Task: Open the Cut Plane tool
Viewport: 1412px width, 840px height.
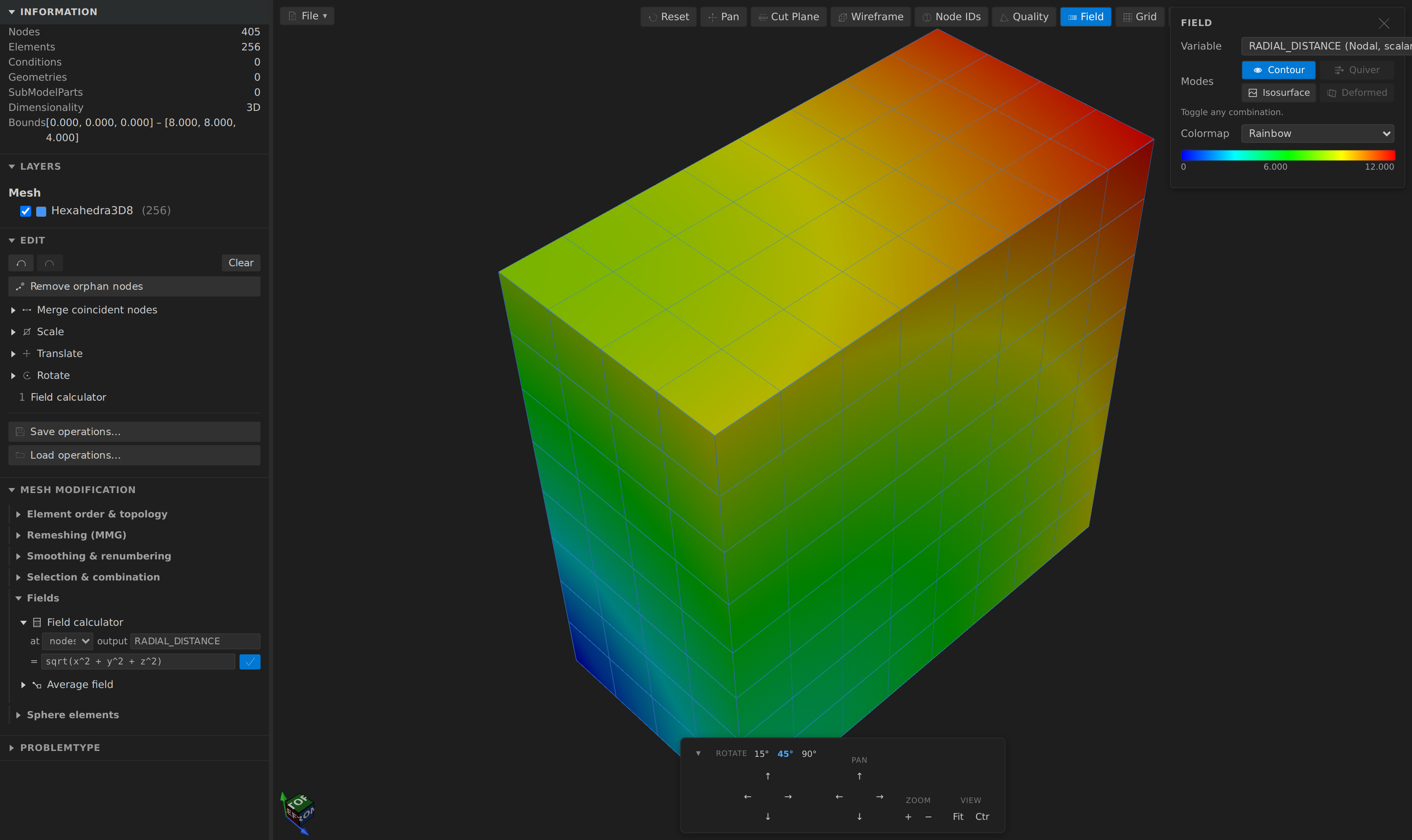Action: pos(788,16)
